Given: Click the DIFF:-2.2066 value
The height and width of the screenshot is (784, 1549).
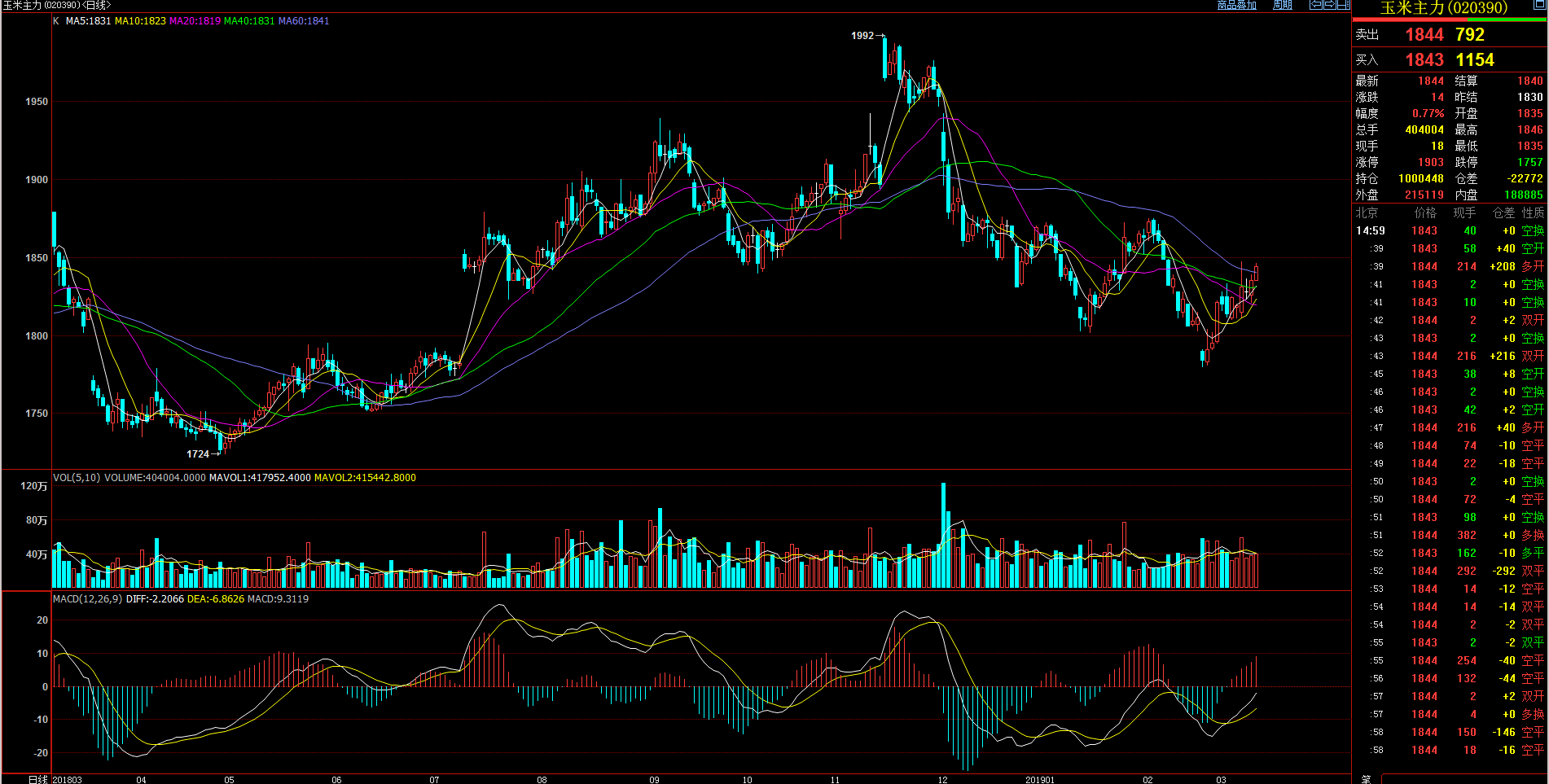Looking at the screenshot, I should pyautogui.click(x=155, y=599).
